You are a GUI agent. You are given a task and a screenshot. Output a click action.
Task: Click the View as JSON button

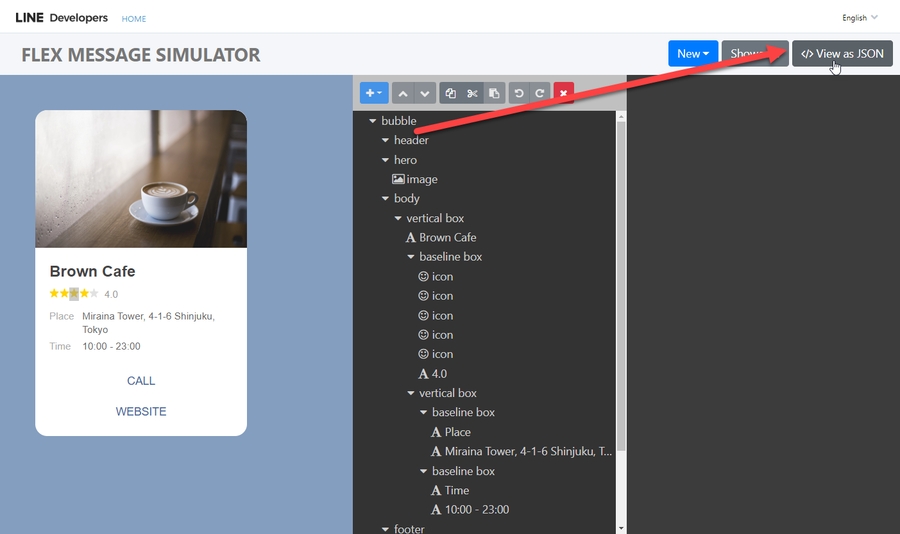coord(842,54)
